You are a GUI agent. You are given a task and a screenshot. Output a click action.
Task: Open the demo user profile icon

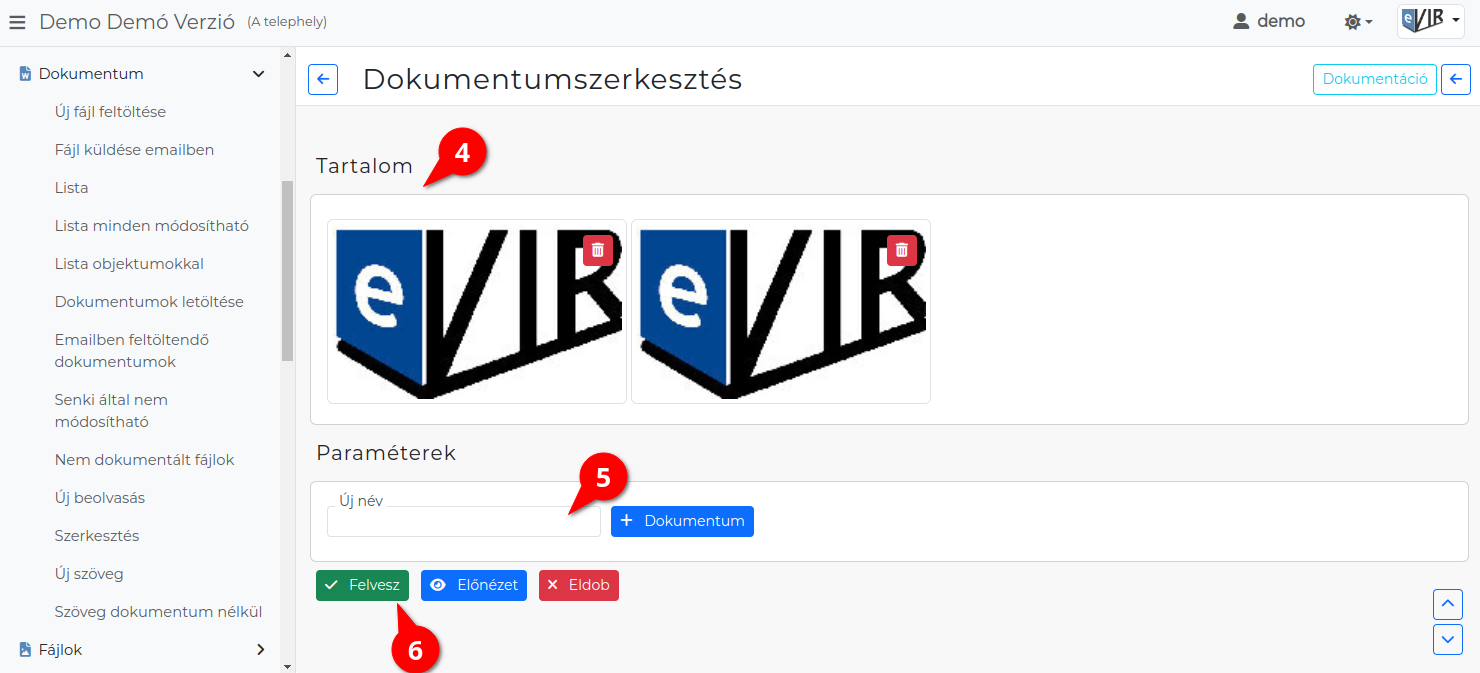coord(1241,21)
